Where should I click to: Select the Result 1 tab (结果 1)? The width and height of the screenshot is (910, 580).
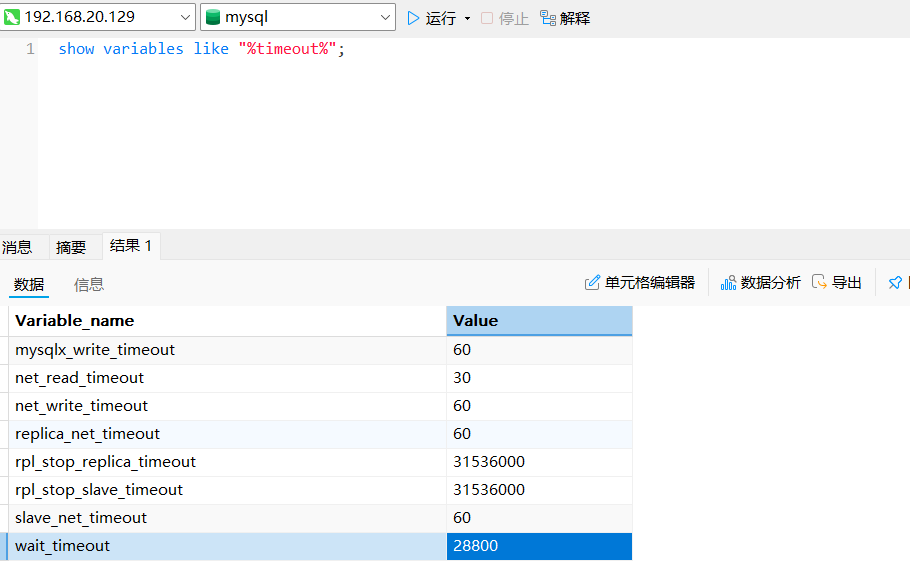131,246
